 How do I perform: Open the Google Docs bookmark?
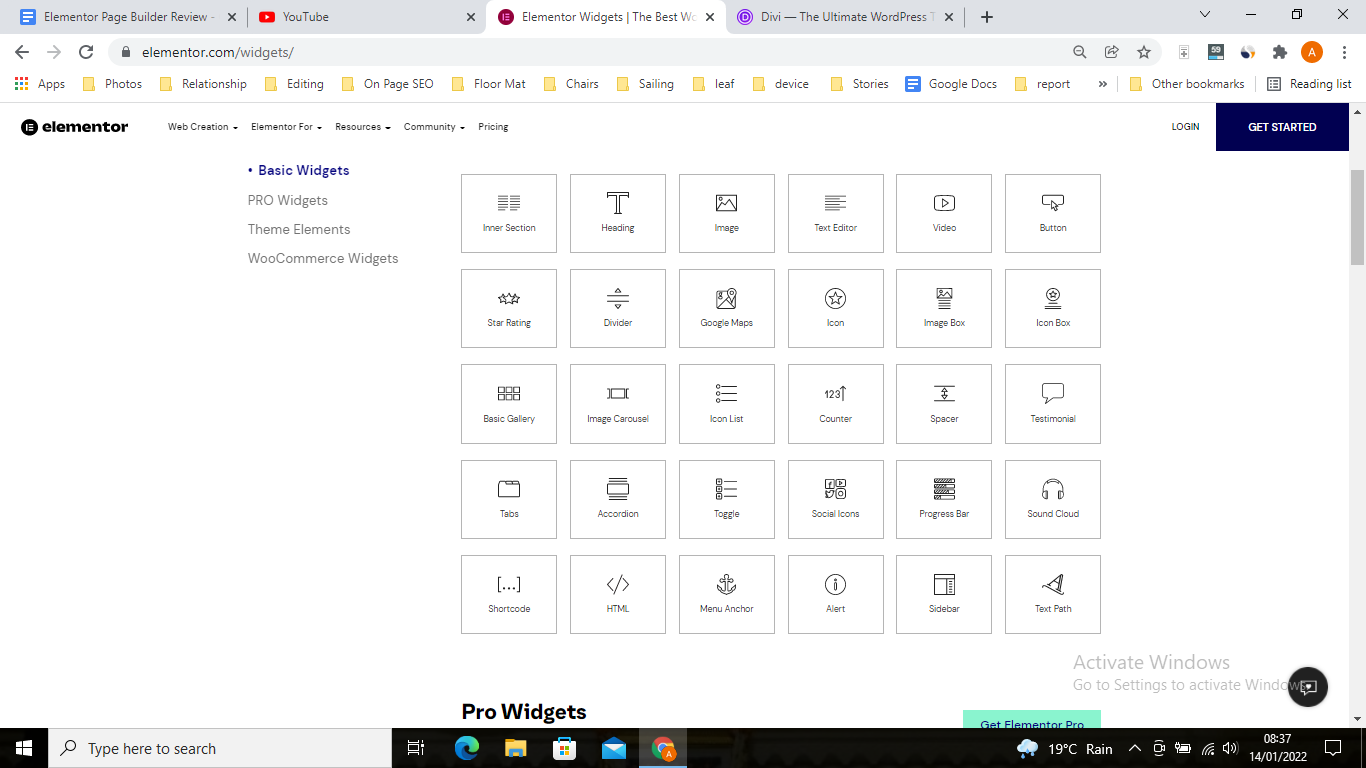pyautogui.click(x=951, y=84)
